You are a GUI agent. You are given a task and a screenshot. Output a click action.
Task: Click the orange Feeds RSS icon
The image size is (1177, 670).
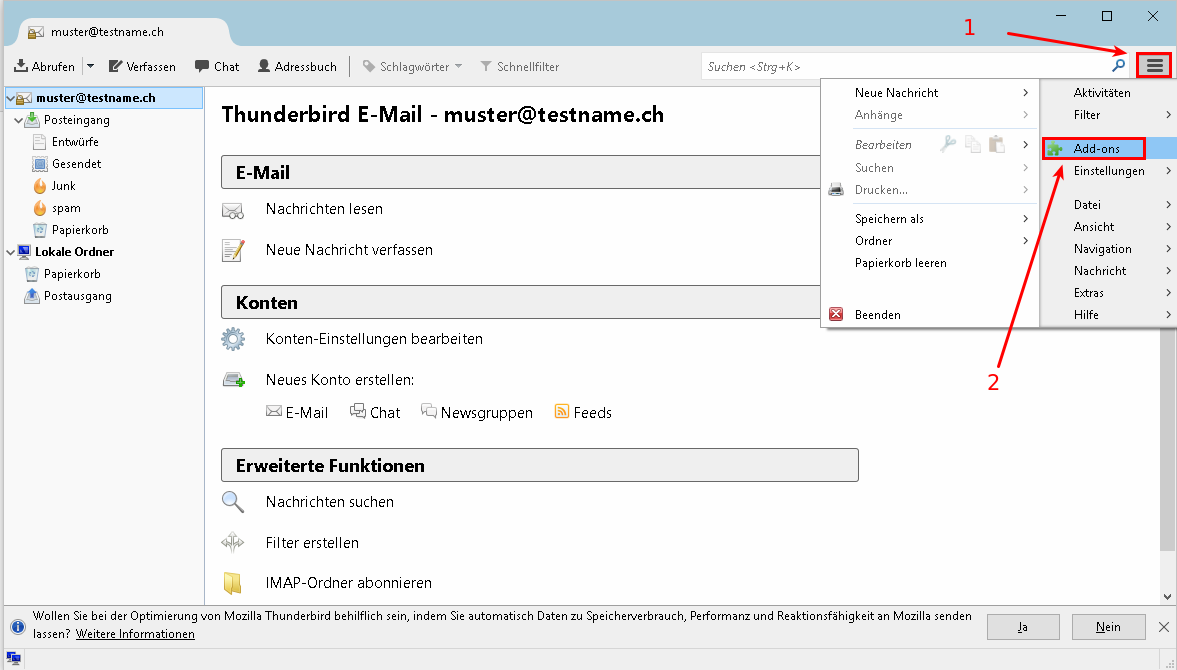click(561, 411)
